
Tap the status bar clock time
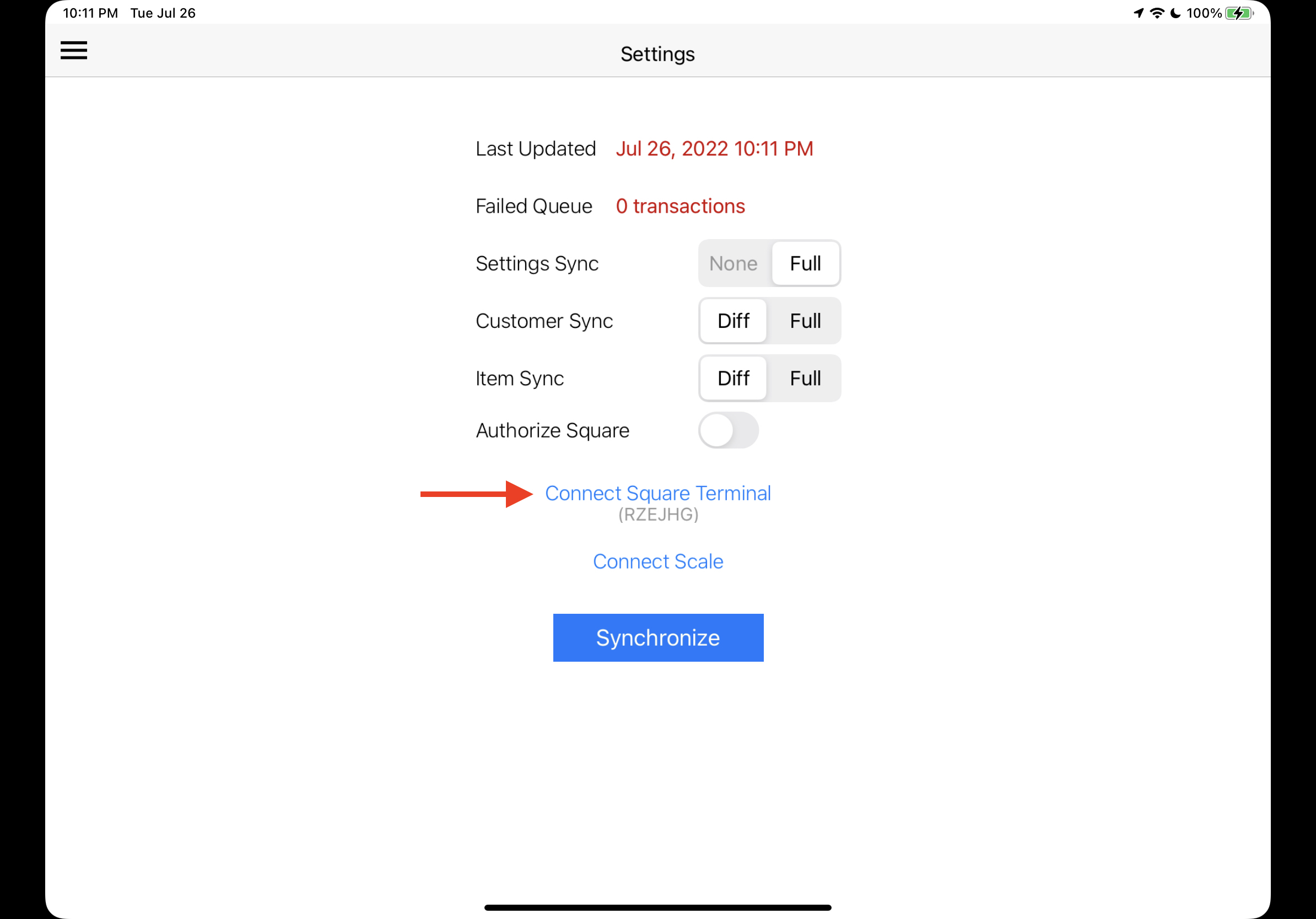pyautogui.click(x=90, y=13)
